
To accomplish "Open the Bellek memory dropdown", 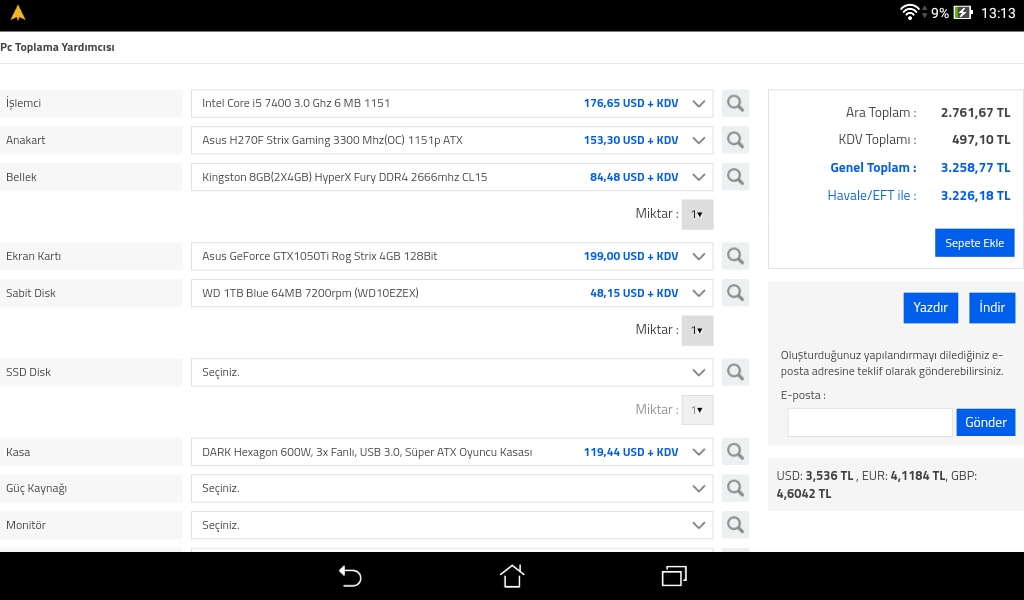I will tap(452, 177).
